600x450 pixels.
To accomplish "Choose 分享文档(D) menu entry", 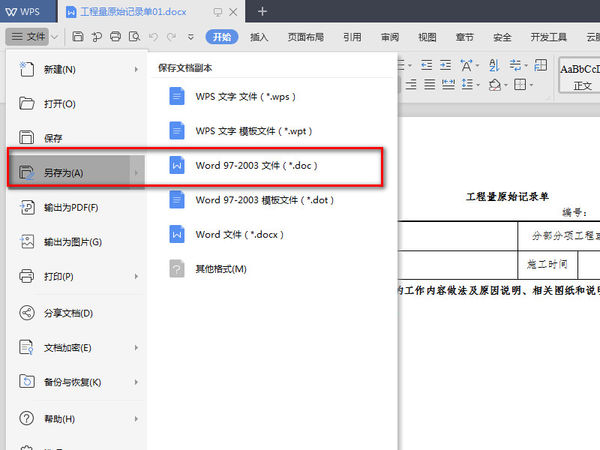I will [x=77, y=313].
